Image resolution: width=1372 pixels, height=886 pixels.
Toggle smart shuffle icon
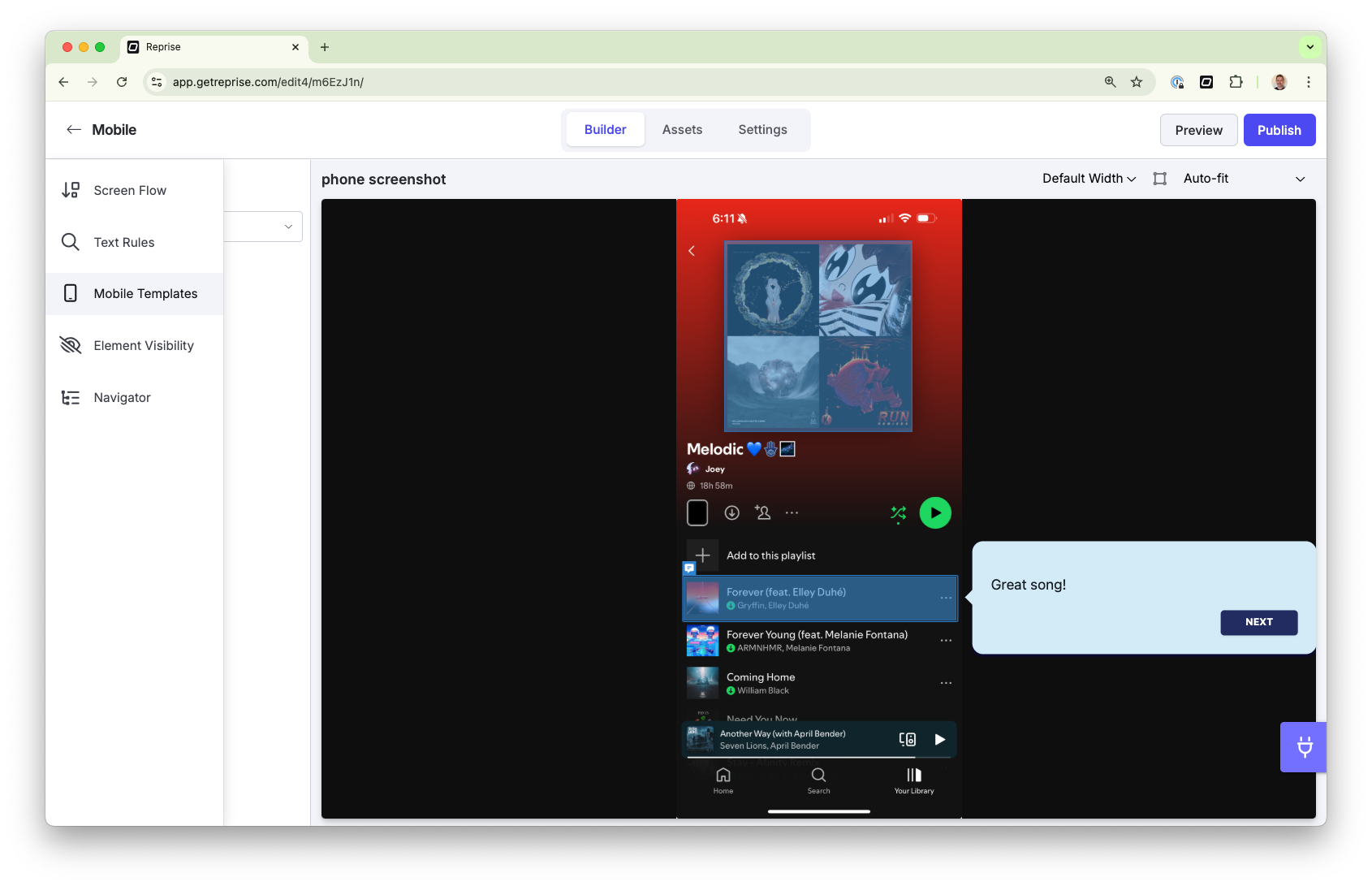coord(898,513)
